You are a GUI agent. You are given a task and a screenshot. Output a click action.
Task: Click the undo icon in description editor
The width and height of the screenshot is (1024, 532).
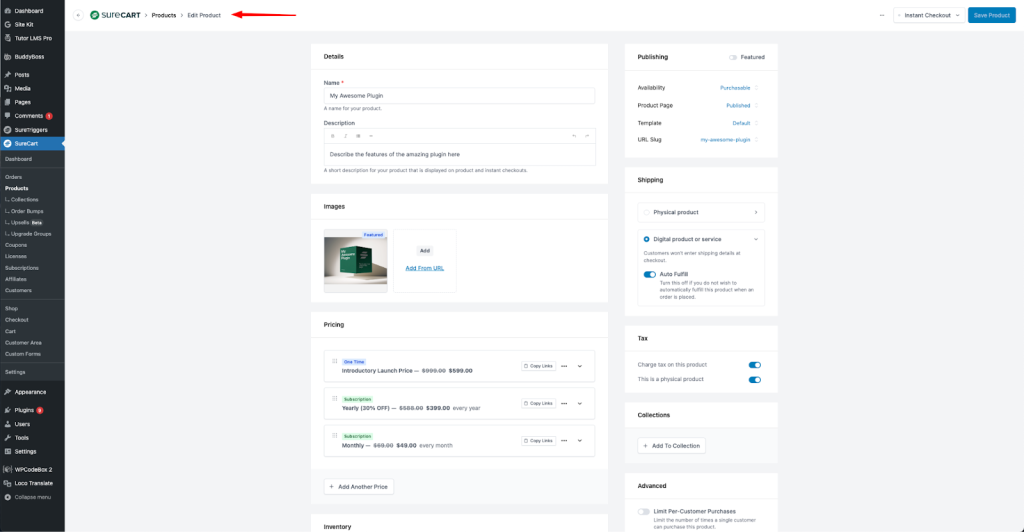coord(574,135)
